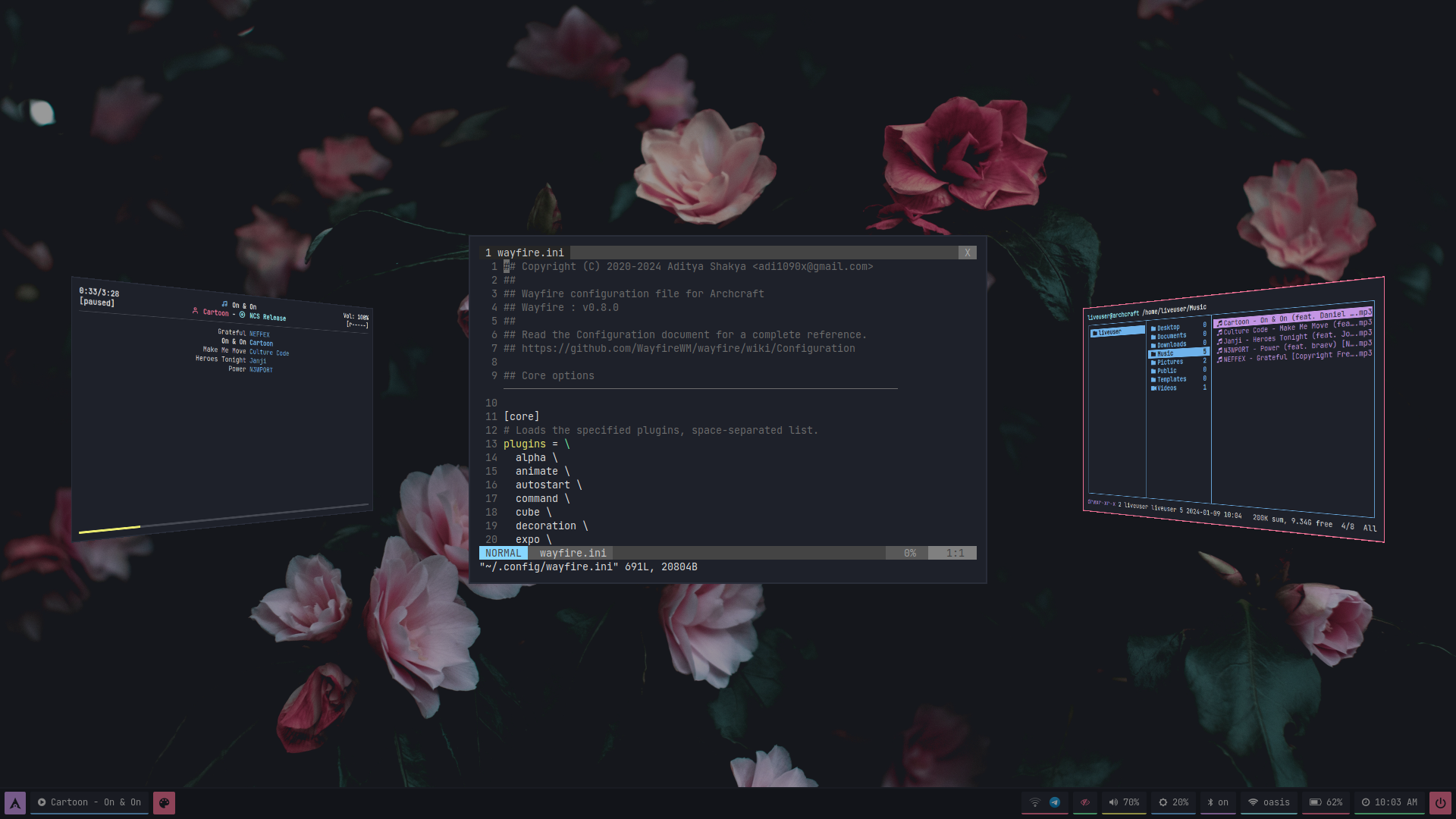
Task: Open the 'oasis' network module
Action: tap(1269, 802)
